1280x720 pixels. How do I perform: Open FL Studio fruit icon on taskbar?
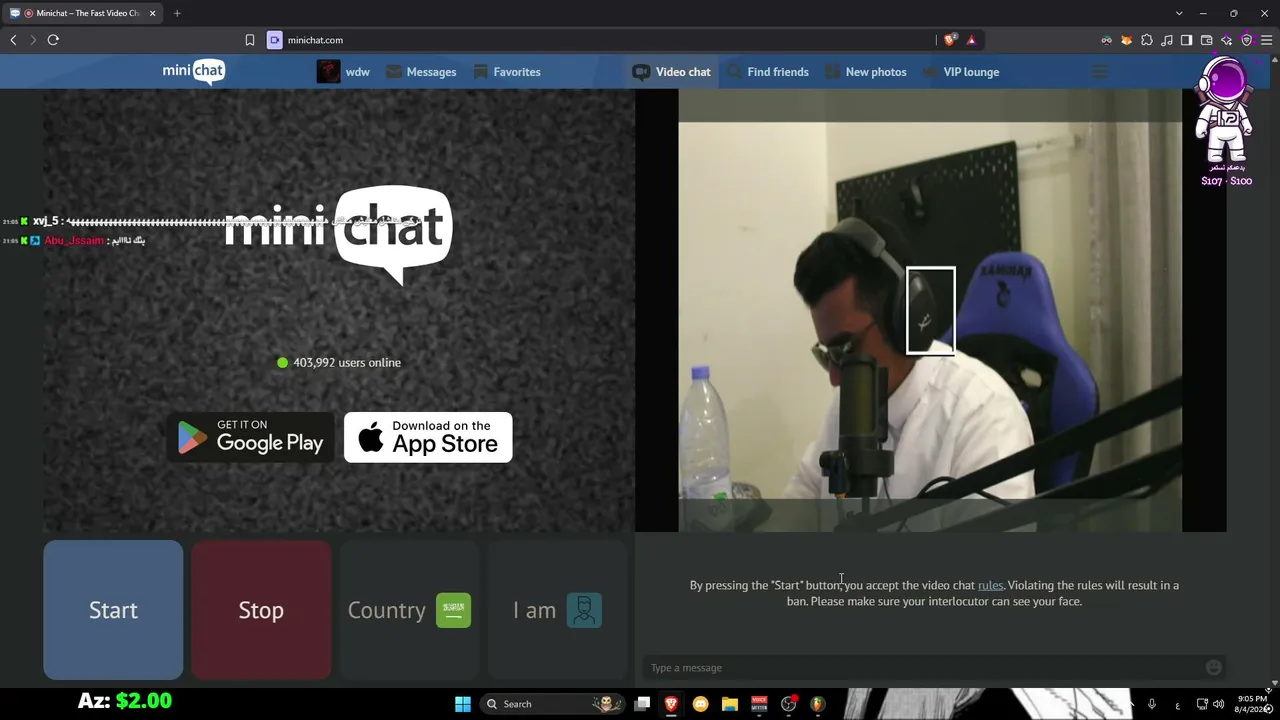click(x=818, y=704)
